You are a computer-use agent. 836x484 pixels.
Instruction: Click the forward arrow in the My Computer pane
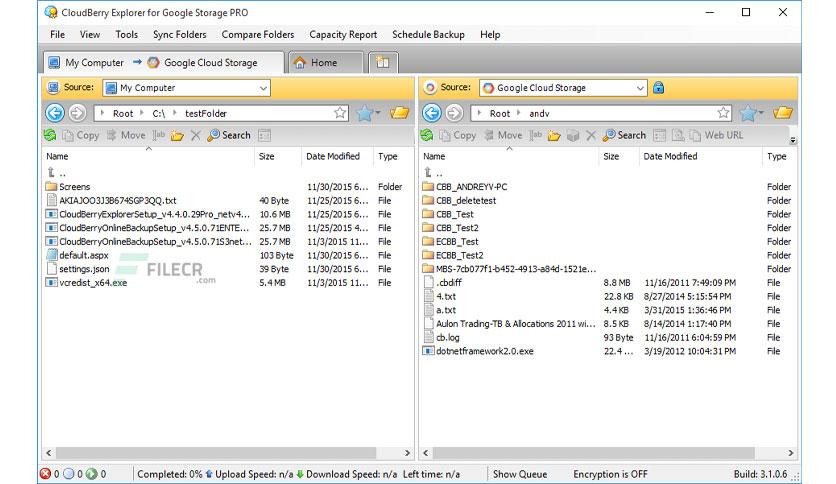click(77, 113)
